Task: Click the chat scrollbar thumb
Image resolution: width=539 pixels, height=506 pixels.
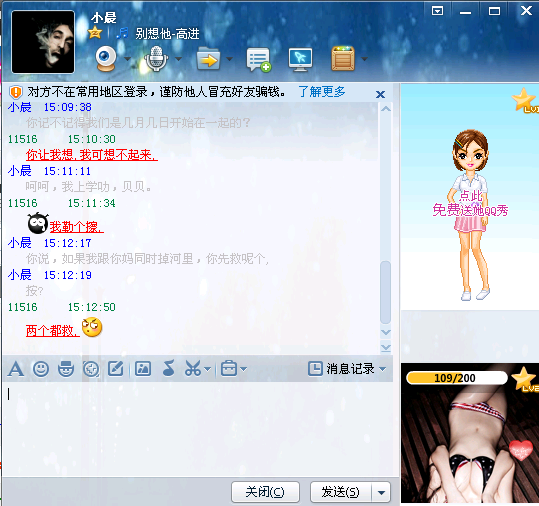Action: 386,292
